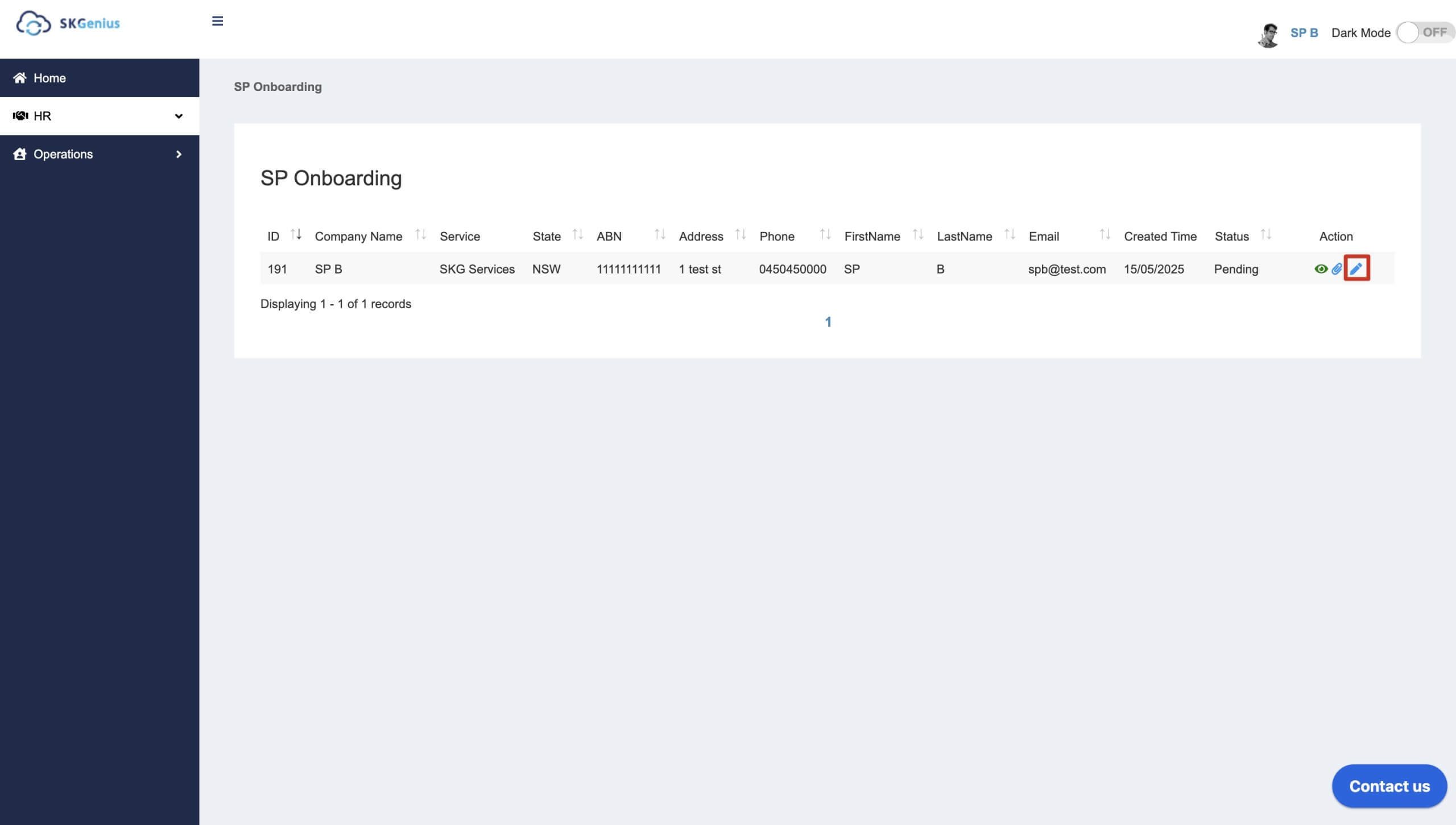The width and height of the screenshot is (1456, 825).
Task: Click the SP Onboarding breadcrumb
Action: tap(278, 87)
